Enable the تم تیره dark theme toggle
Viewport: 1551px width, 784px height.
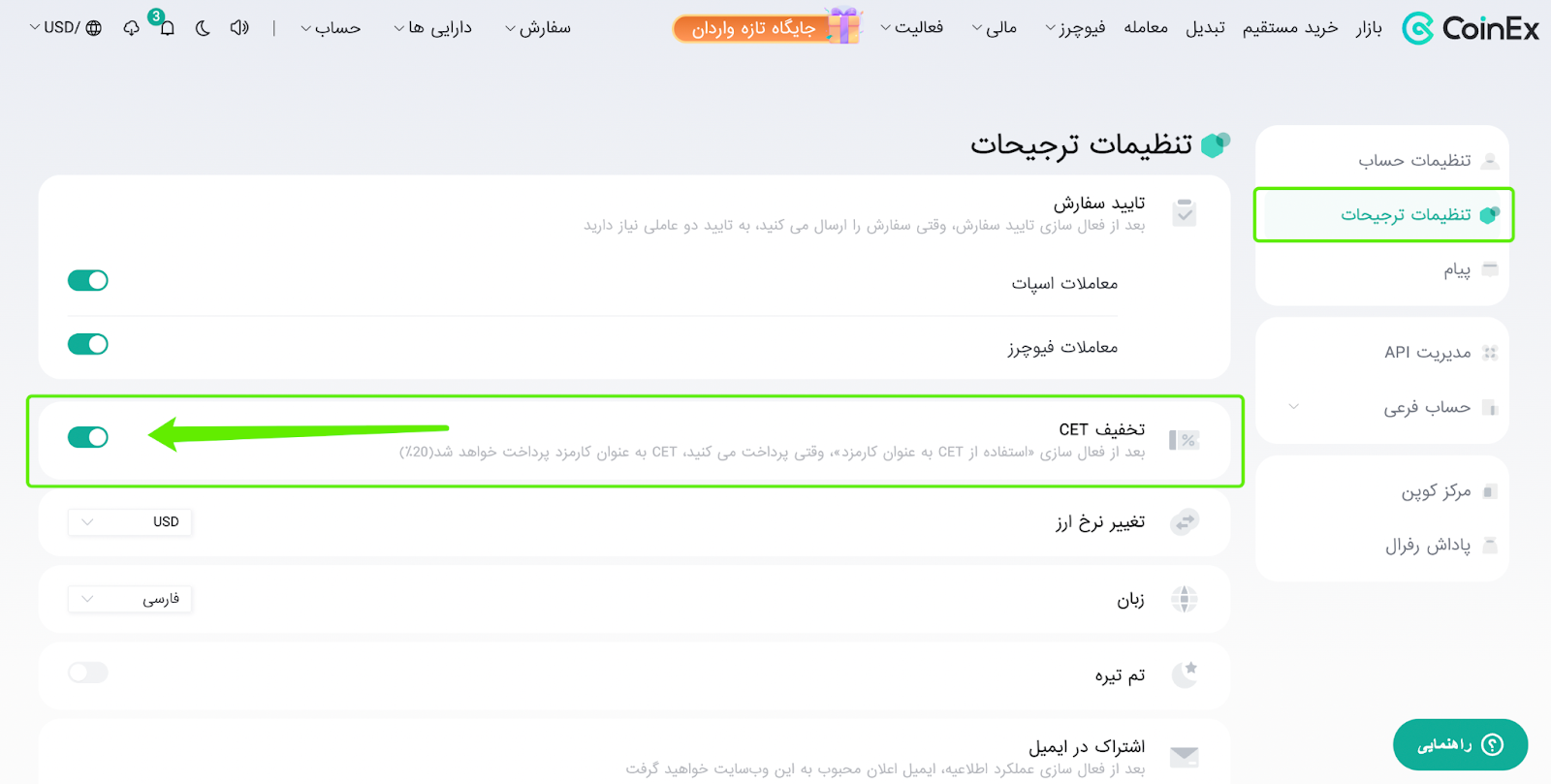click(x=88, y=673)
